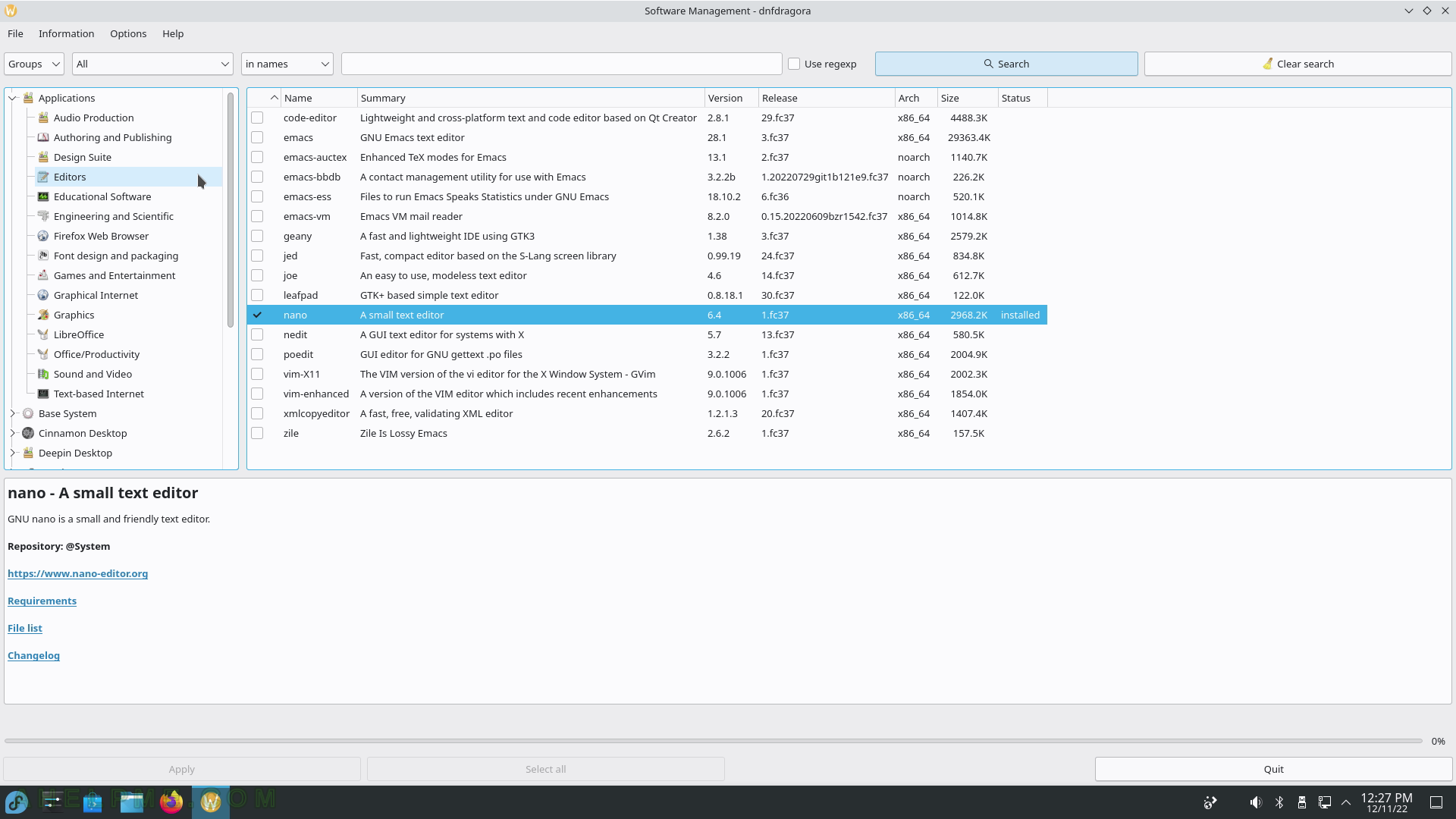The width and height of the screenshot is (1456, 819).
Task: Open the All filter dropdown
Action: click(x=152, y=64)
